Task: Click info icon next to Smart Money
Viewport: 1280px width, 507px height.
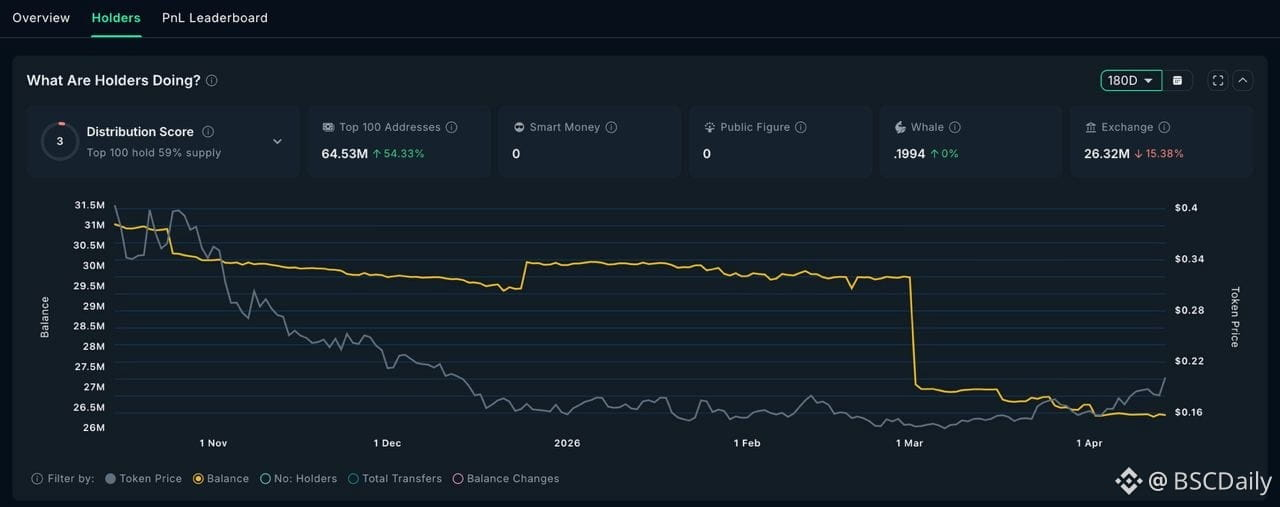Action: (611, 128)
